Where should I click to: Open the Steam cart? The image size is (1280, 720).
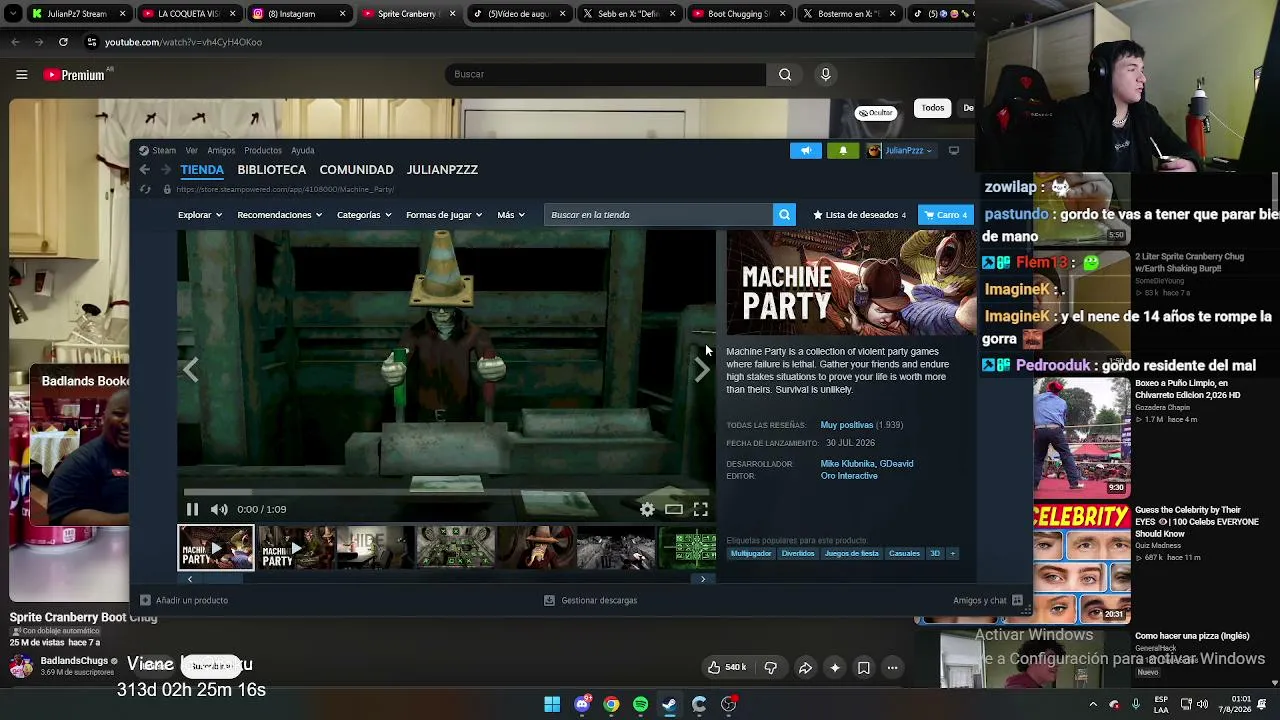point(946,215)
